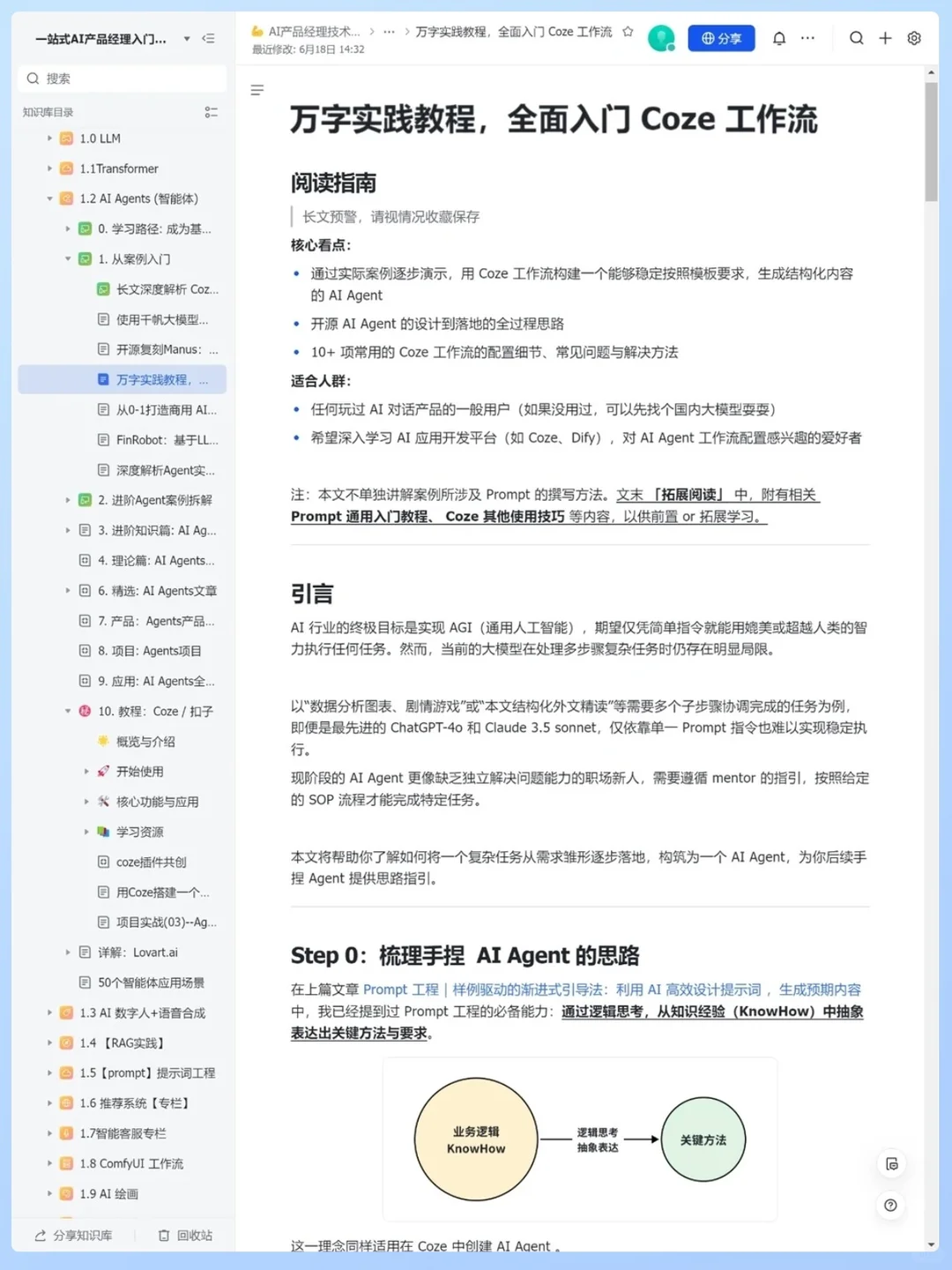
Task: Click the sidebar 搜索 input field
Action: 123,78
